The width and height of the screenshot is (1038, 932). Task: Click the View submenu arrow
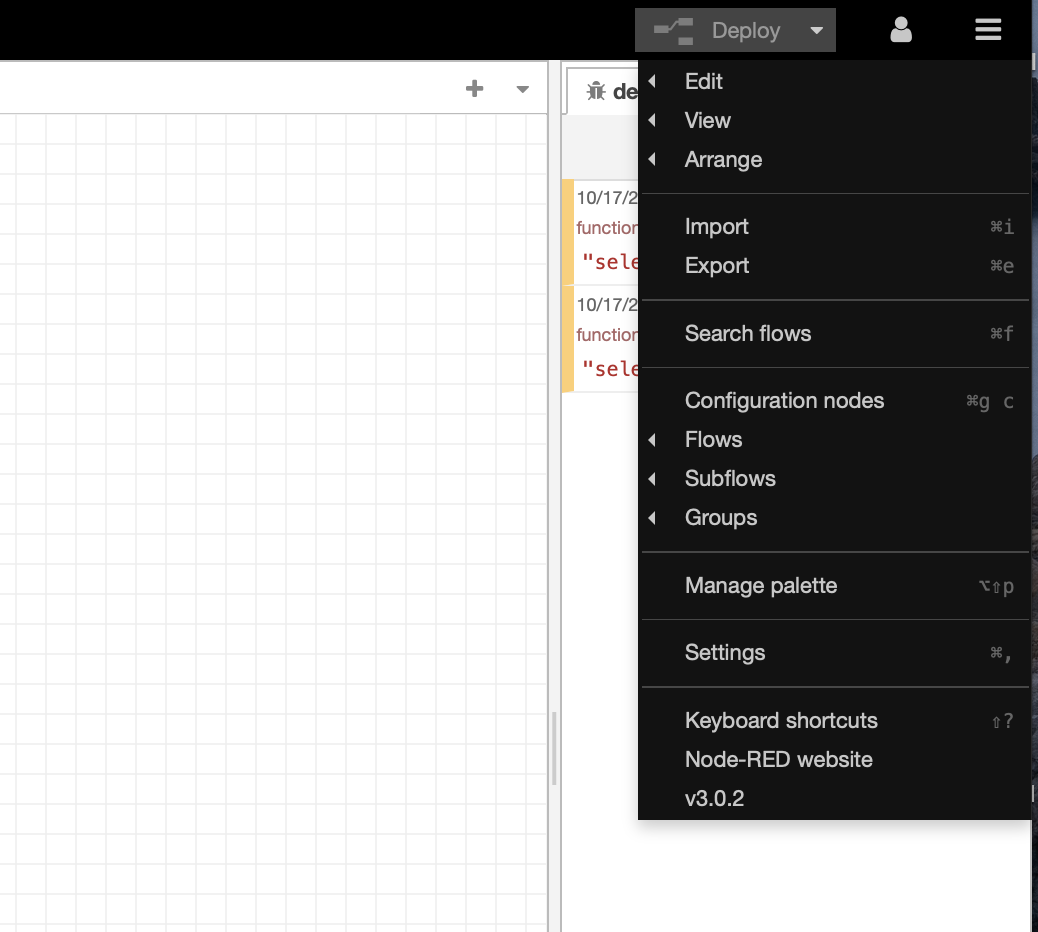pyautogui.click(x=652, y=120)
